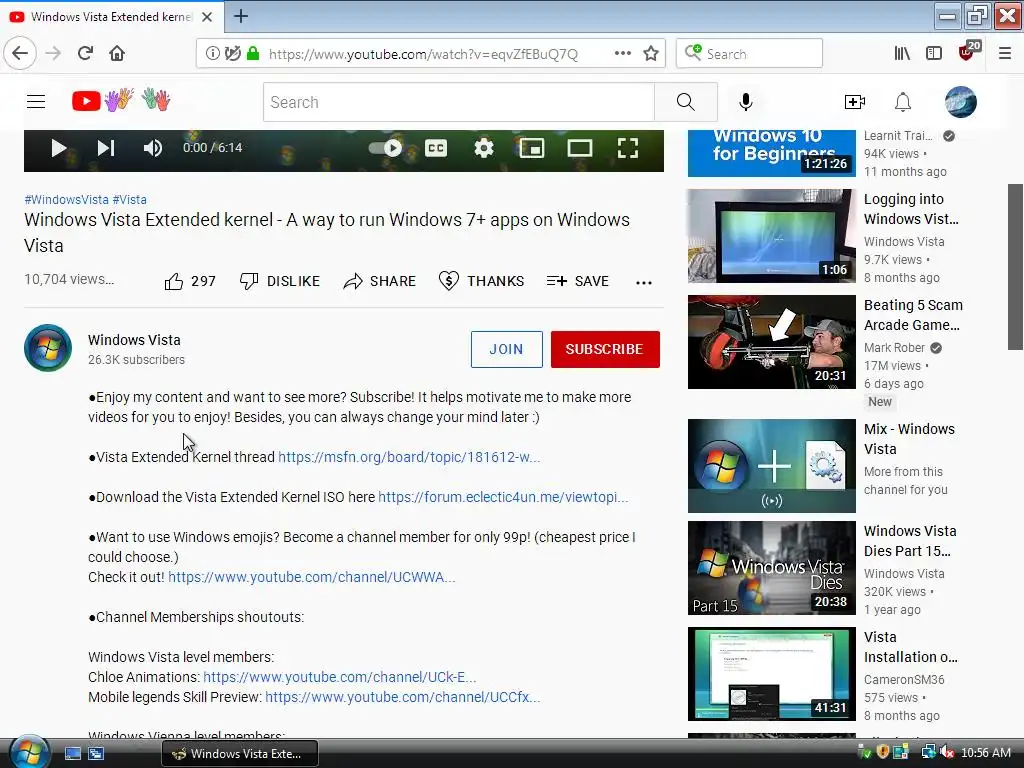The image size is (1024, 768).
Task: Click the JOIN channel button
Action: 507,349
